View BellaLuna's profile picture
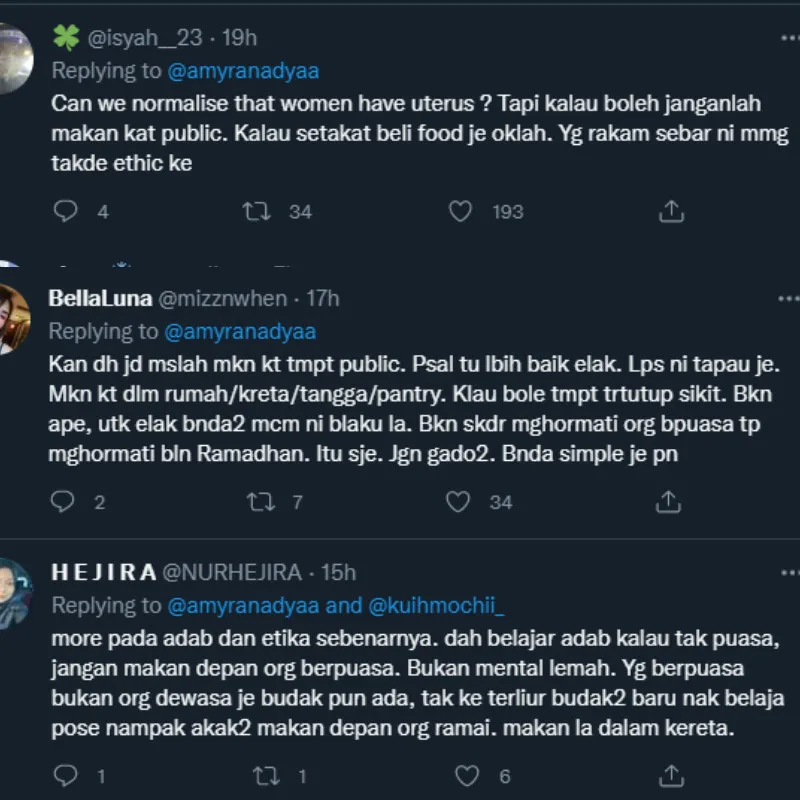The width and height of the screenshot is (800, 800). click(x=14, y=318)
